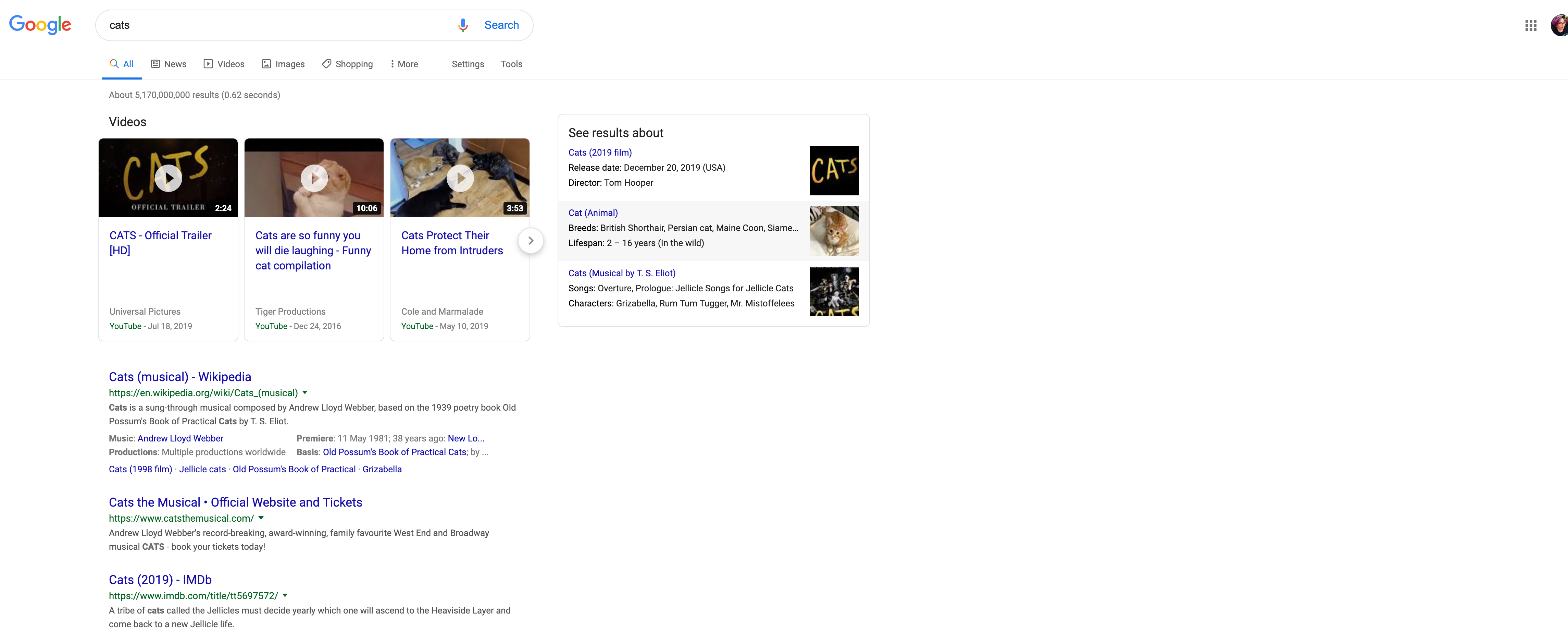1568x643 pixels.
Task: Play the CATS Official Trailer video
Action: 168,178
